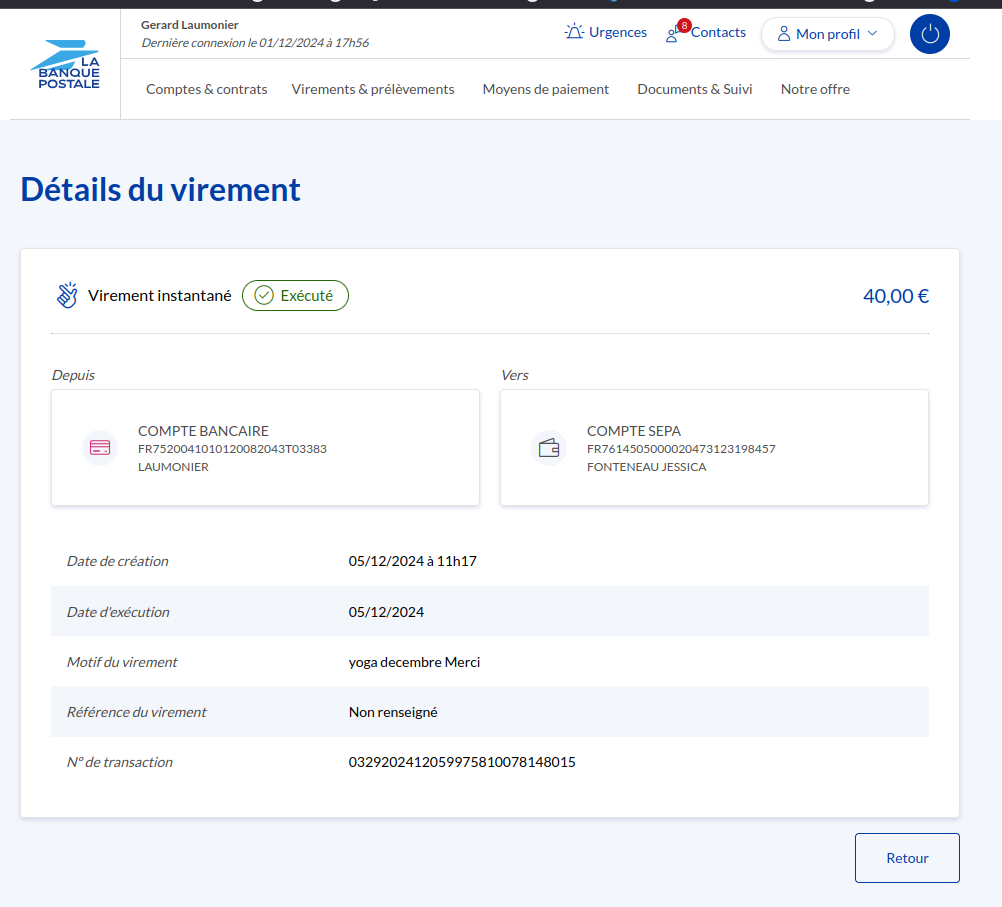The height and width of the screenshot is (907, 1002).
Task: Click the instant transfer snapping fingers icon
Action: click(x=67, y=296)
